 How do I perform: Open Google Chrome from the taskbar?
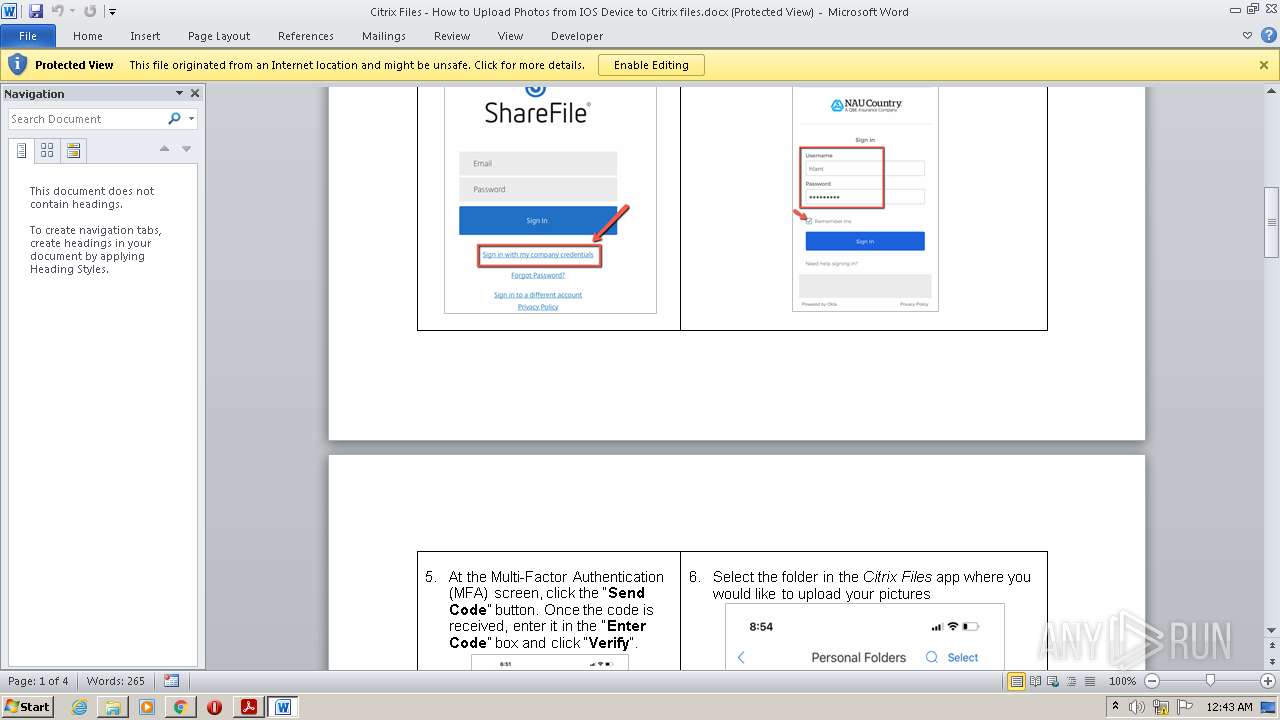[x=180, y=707]
